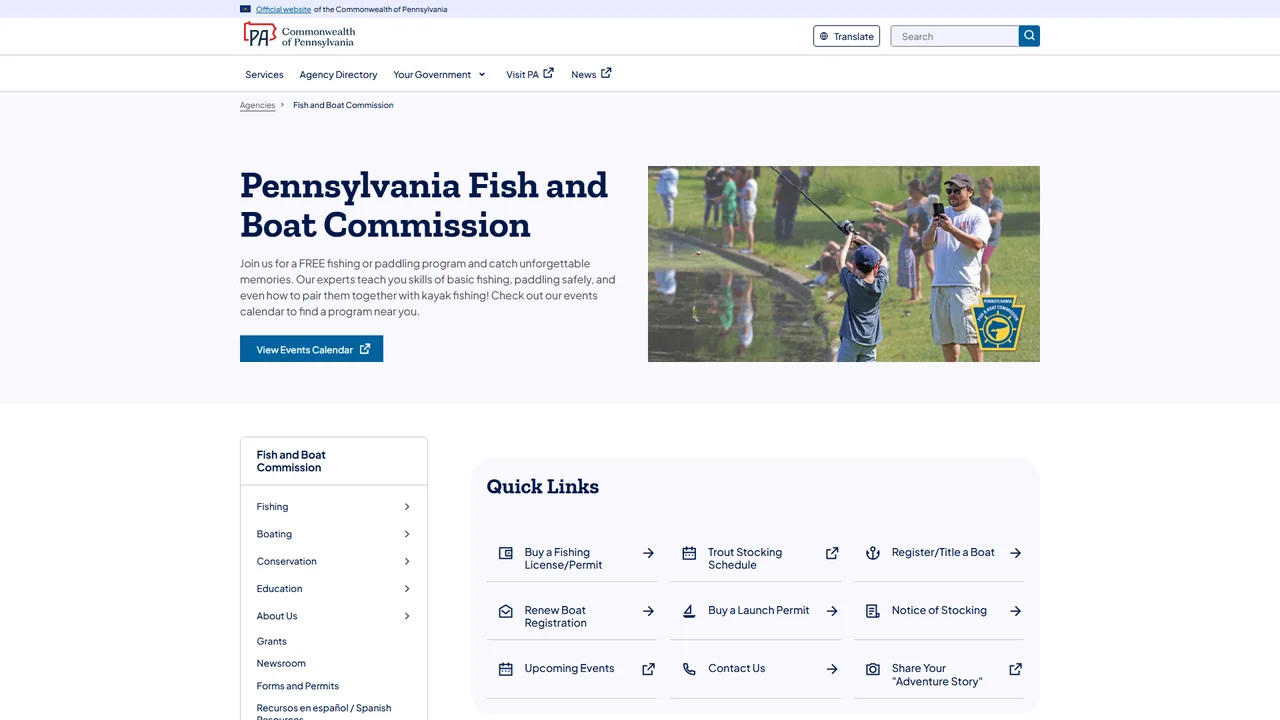
Task: Click the arrow next to Renew Boat Registration
Action: (x=648, y=611)
